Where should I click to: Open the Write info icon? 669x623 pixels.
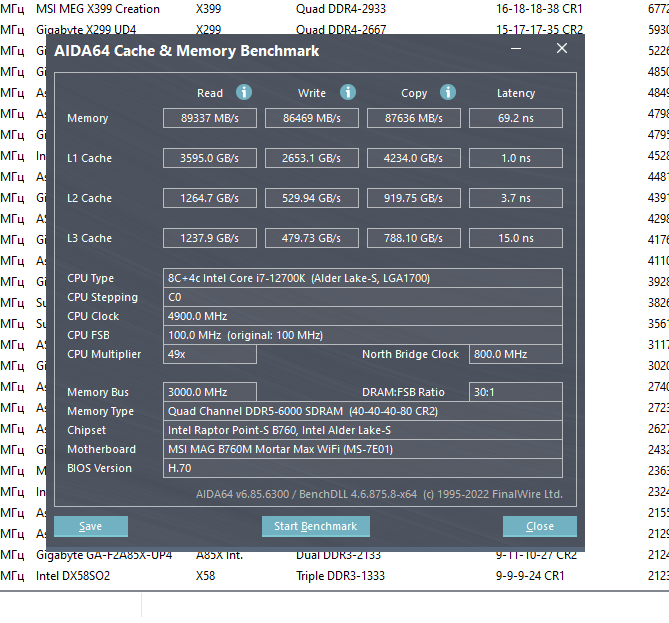348,92
